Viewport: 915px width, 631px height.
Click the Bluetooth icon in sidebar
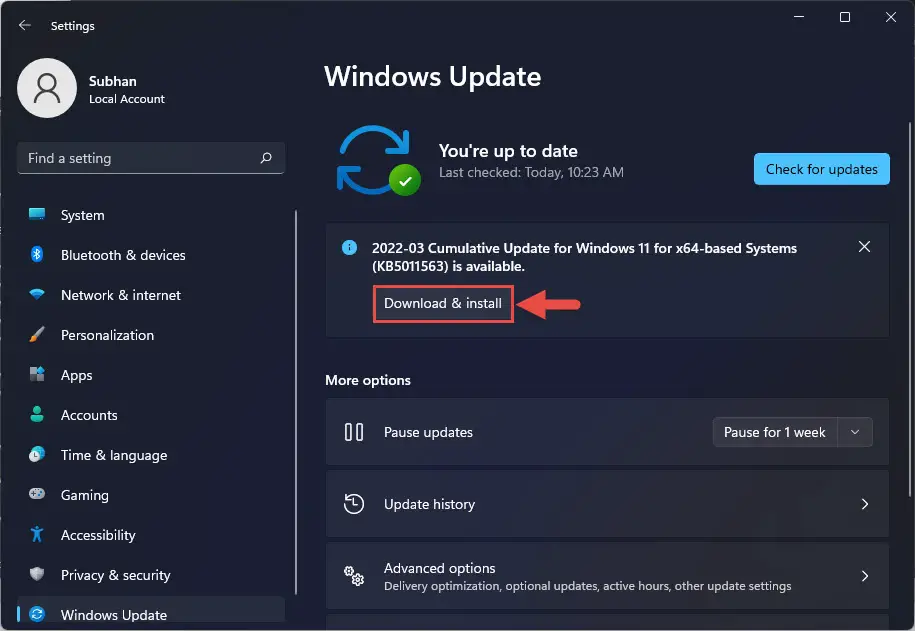coord(37,254)
